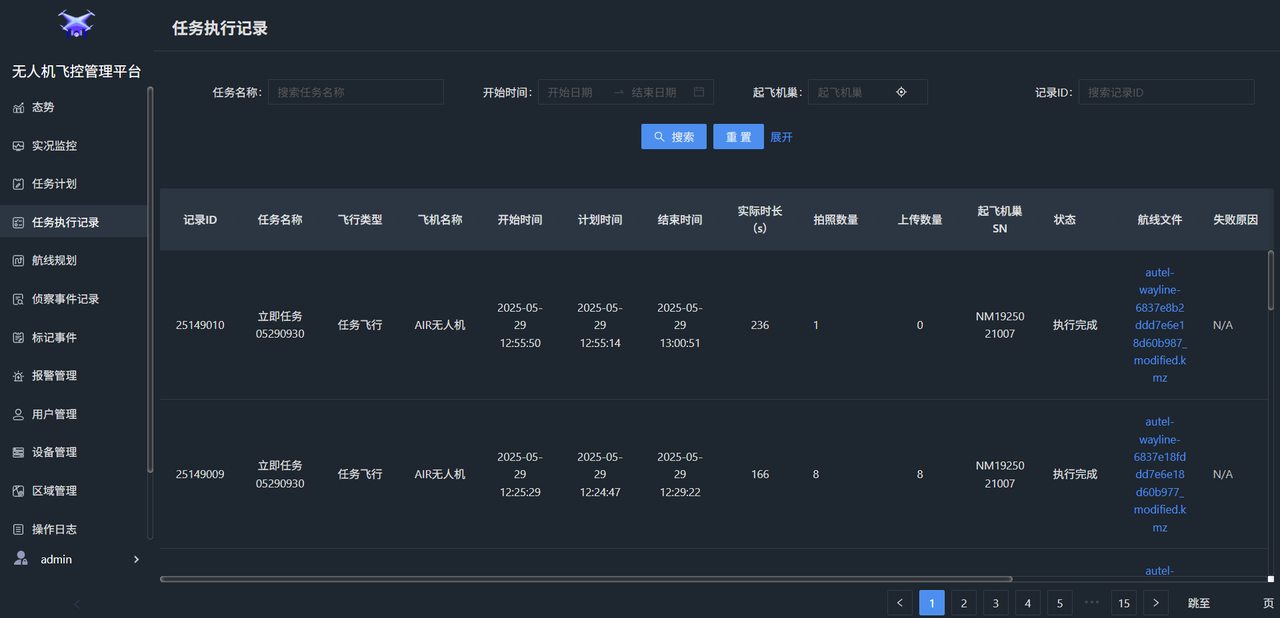The image size is (1280, 618).
Task: Open 实况监控 menu item
Action: click(x=73, y=146)
